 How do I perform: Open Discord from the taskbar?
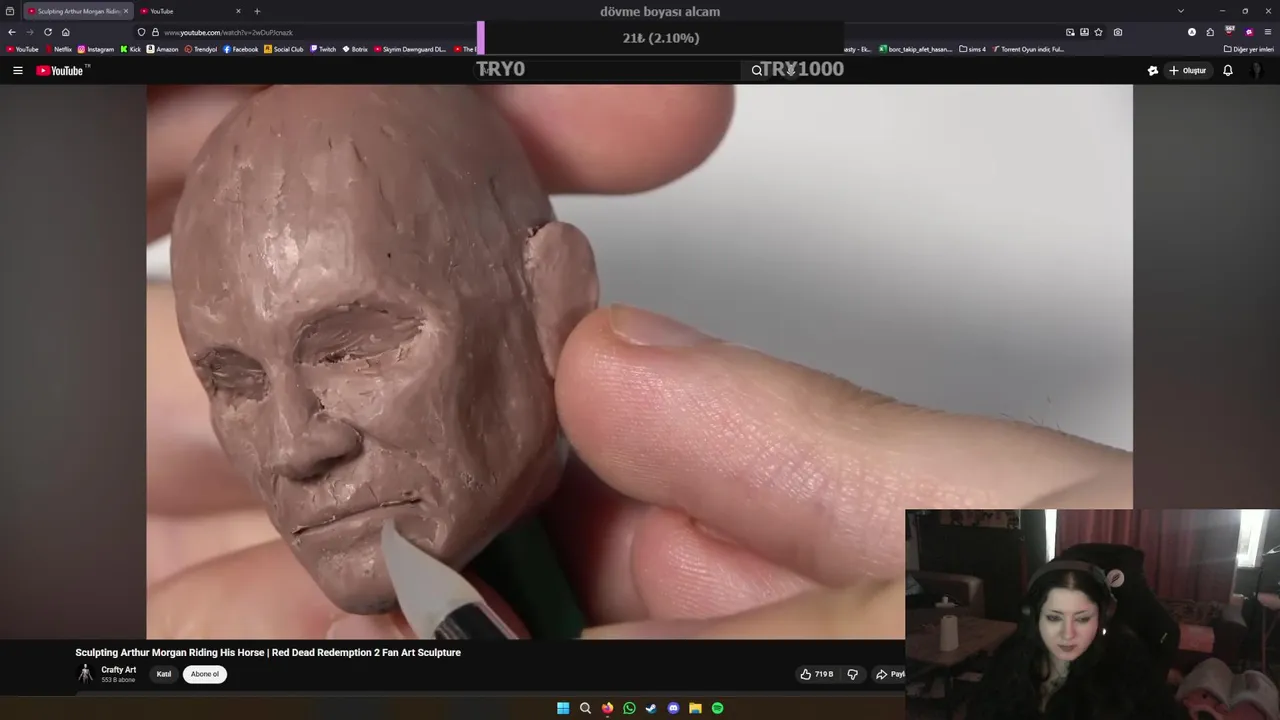pyautogui.click(x=673, y=708)
